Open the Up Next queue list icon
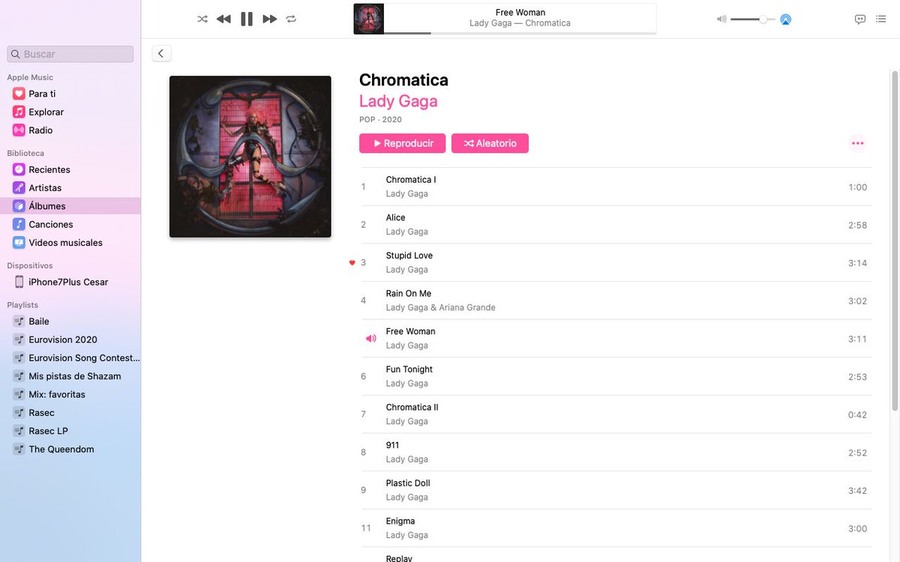The image size is (900, 562). click(881, 19)
